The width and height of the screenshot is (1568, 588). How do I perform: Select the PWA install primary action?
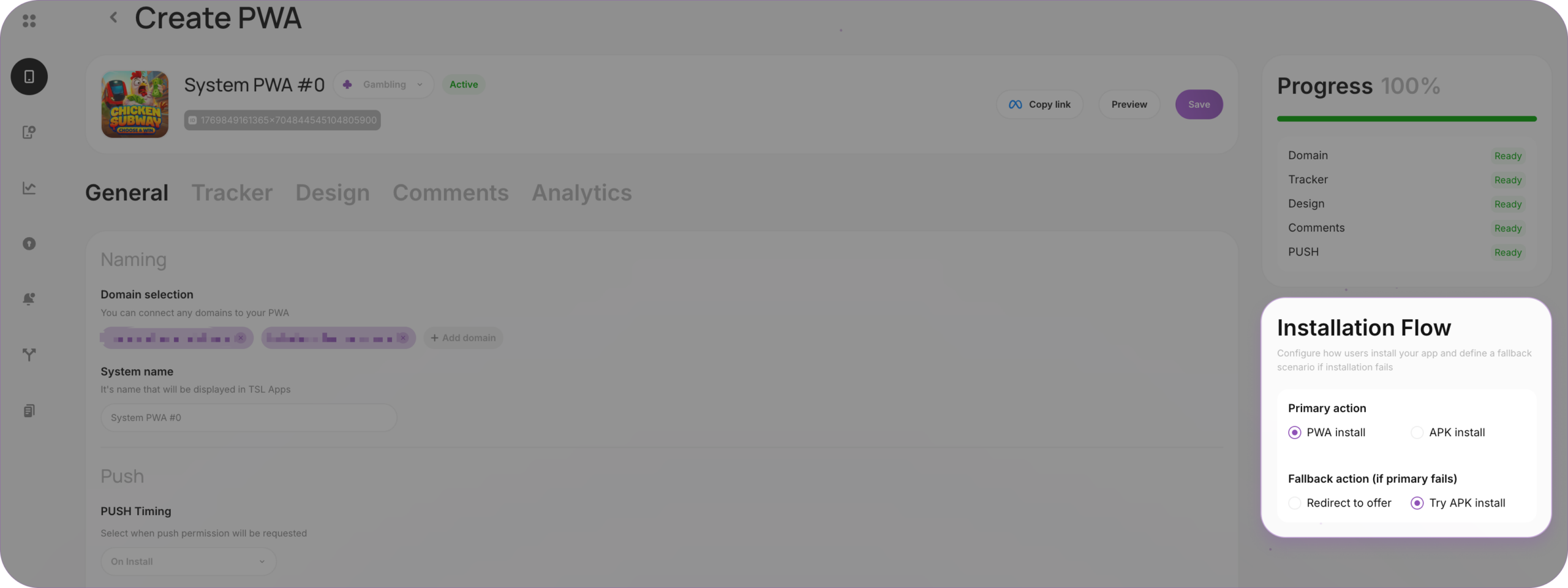pos(1294,432)
